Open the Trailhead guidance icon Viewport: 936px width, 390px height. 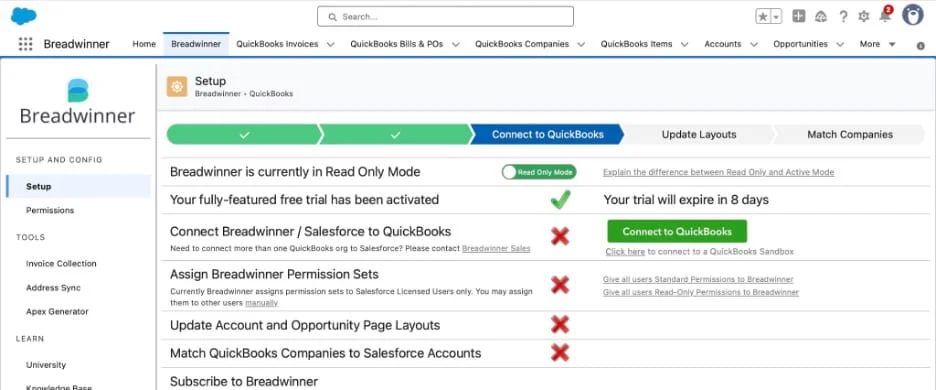[x=821, y=17]
